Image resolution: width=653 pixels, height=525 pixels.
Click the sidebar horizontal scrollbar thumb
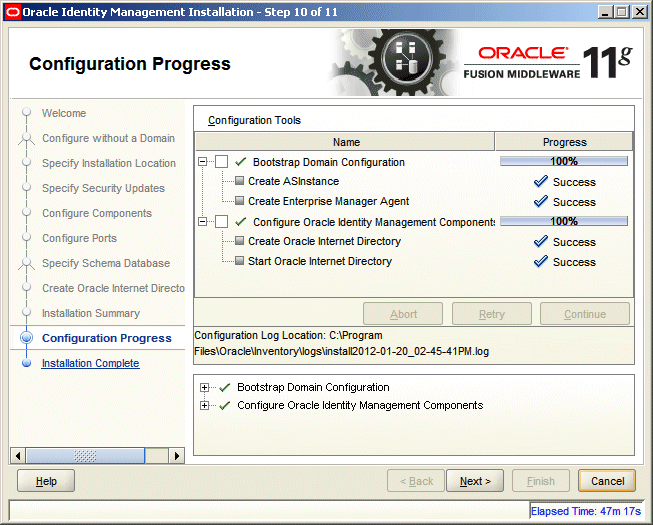pyautogui.click(x=85, y=455)
